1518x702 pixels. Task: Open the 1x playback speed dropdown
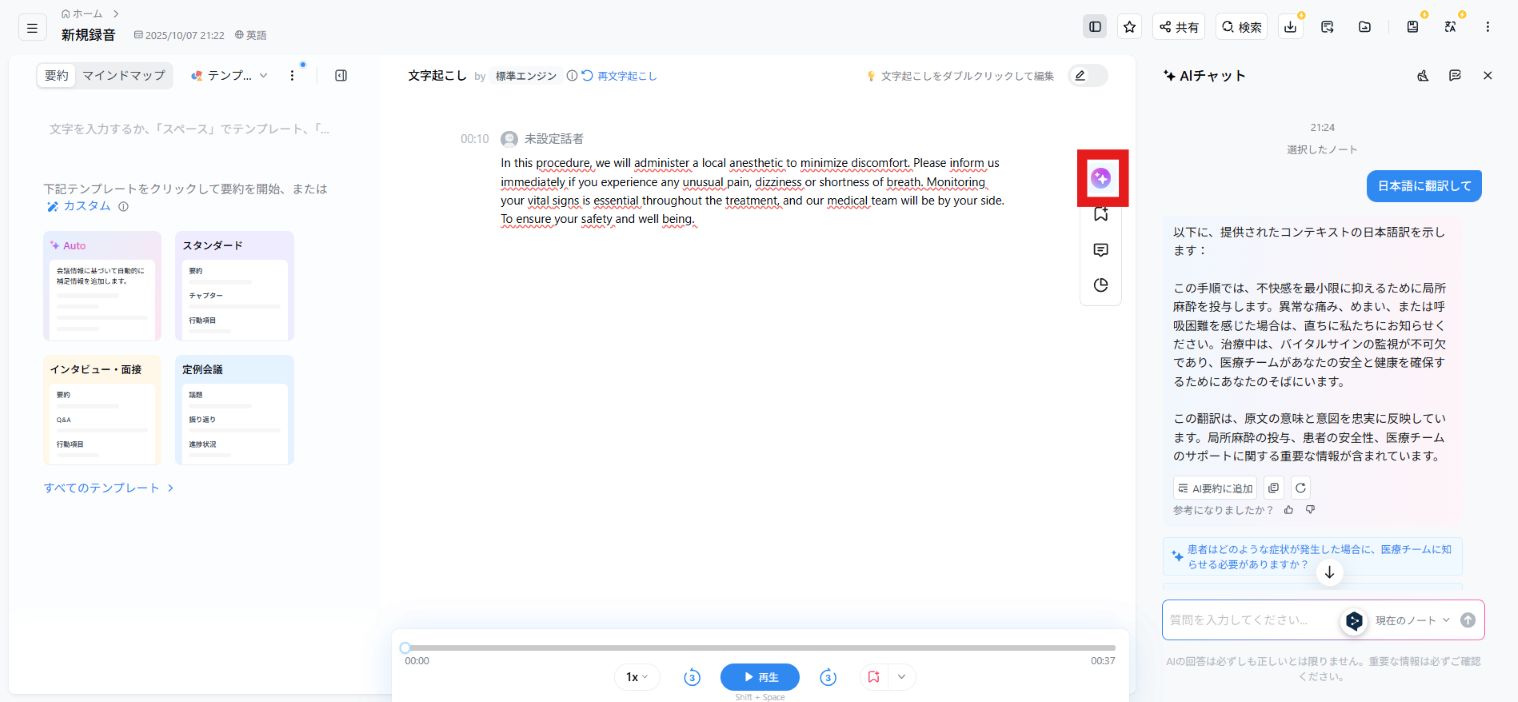636,677
